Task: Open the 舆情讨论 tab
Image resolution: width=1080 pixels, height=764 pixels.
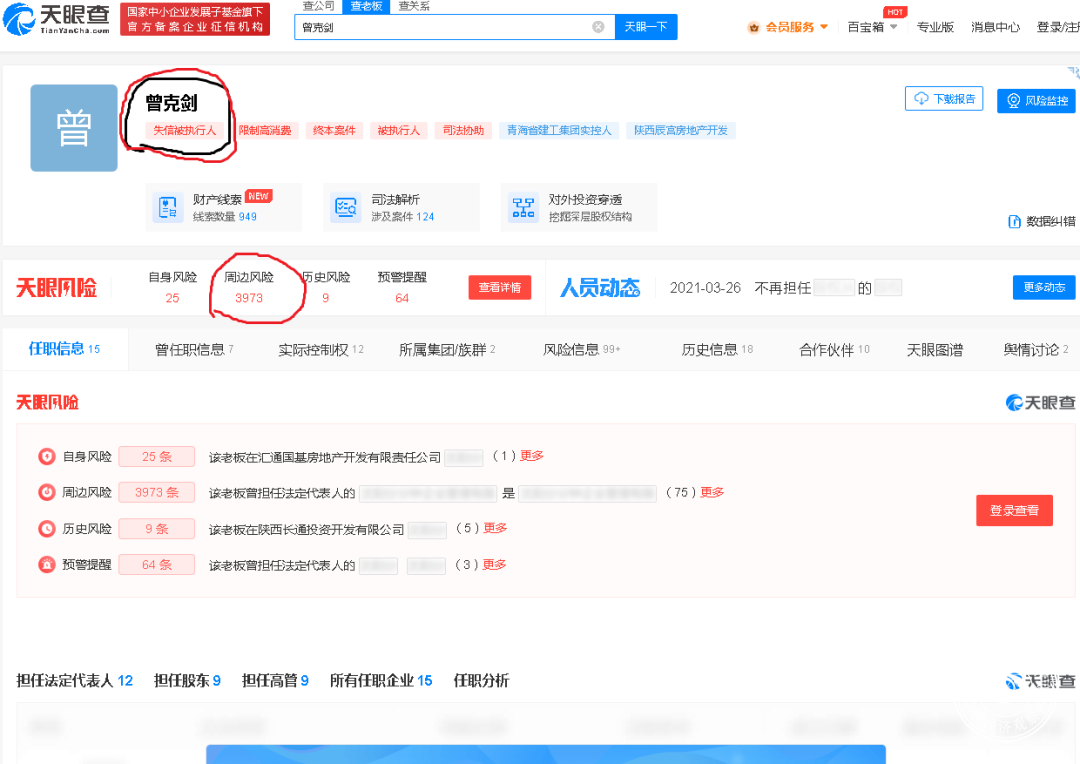Action: (1036, 350)
